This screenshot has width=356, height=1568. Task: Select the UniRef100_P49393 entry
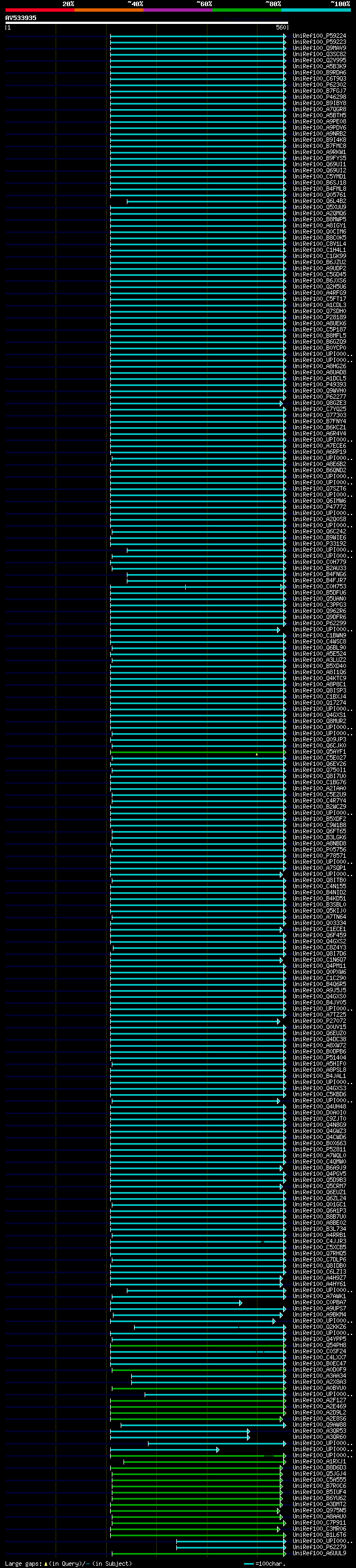(319, 385)
